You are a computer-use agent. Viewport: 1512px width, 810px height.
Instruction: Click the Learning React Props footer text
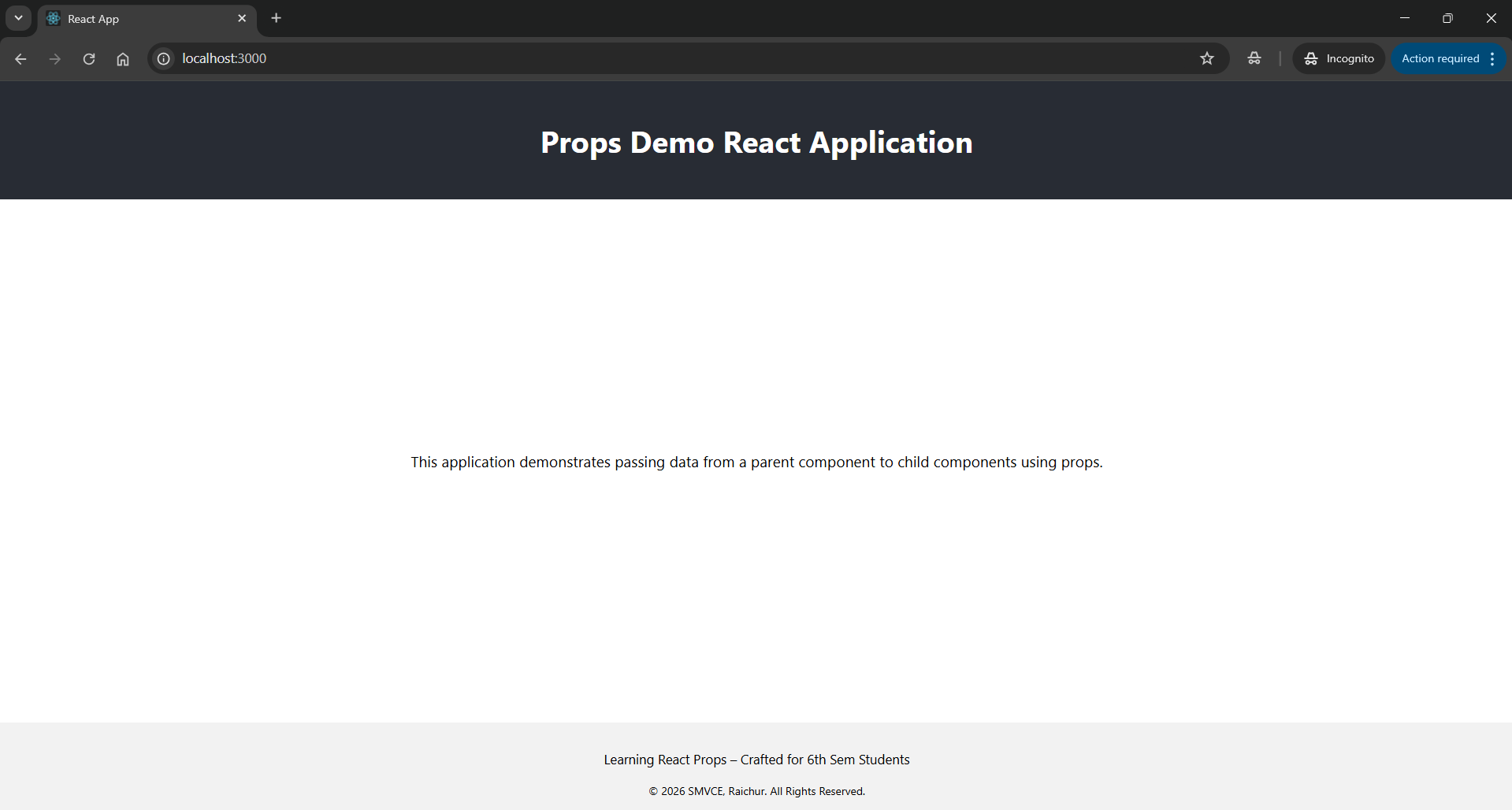756,760
